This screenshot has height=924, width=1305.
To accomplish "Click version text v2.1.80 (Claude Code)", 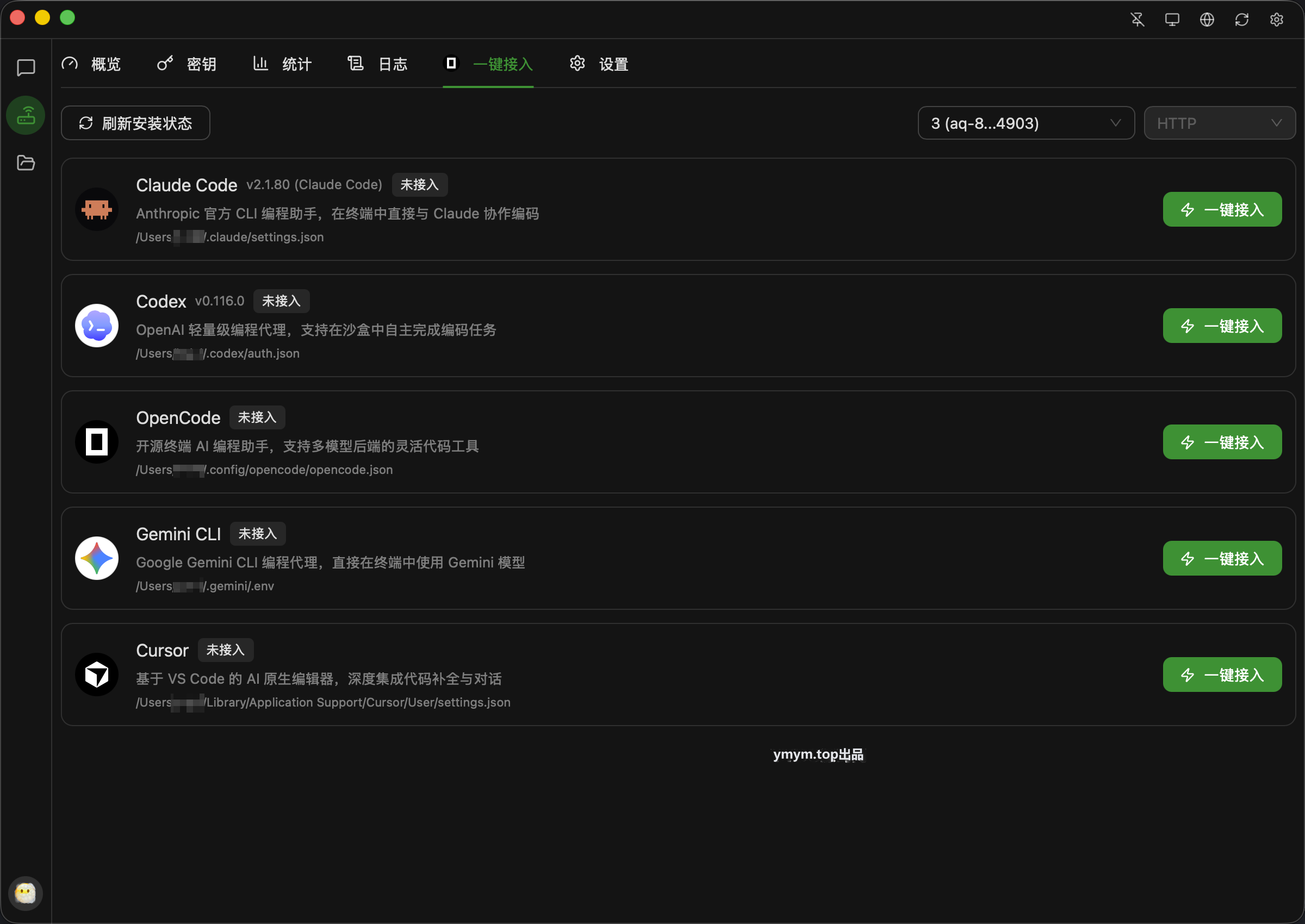I will click(314, 185).
